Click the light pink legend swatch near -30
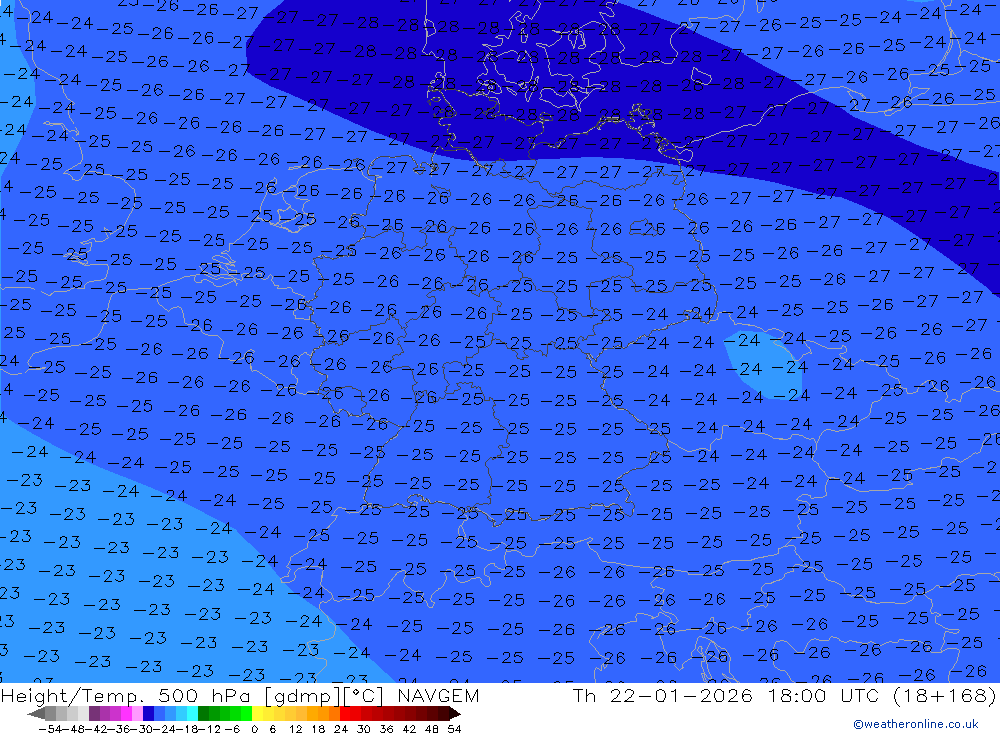This screenshot has height=733, width=1000. coord(137,714)
